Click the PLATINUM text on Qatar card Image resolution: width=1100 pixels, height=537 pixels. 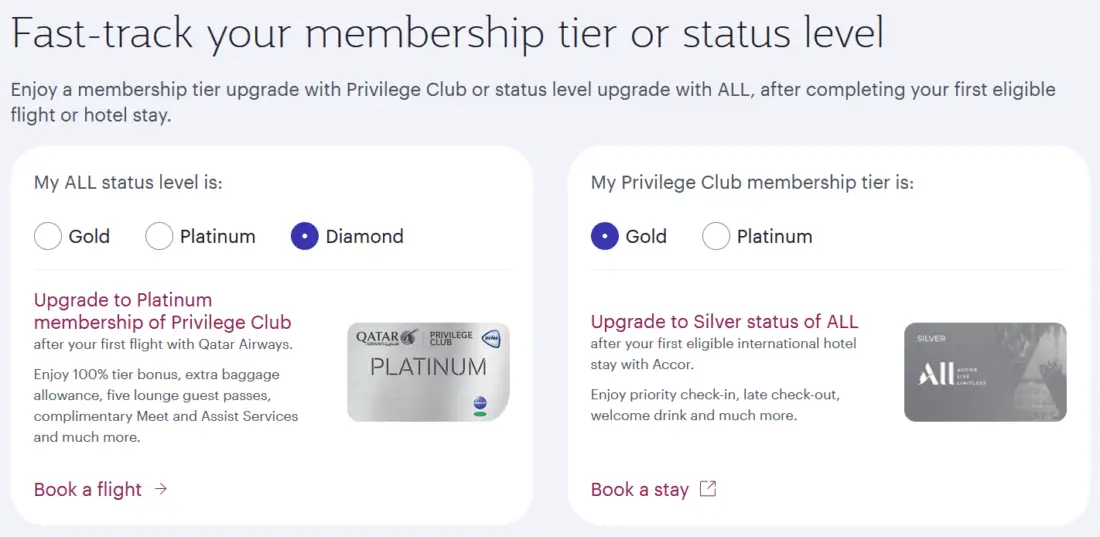coord(428,367)
